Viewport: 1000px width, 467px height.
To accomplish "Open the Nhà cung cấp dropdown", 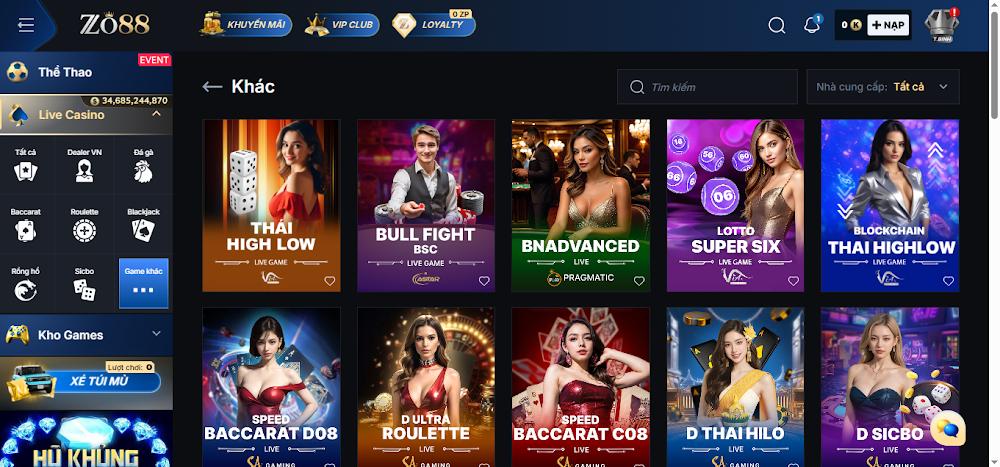I will (x=883, y=87).
